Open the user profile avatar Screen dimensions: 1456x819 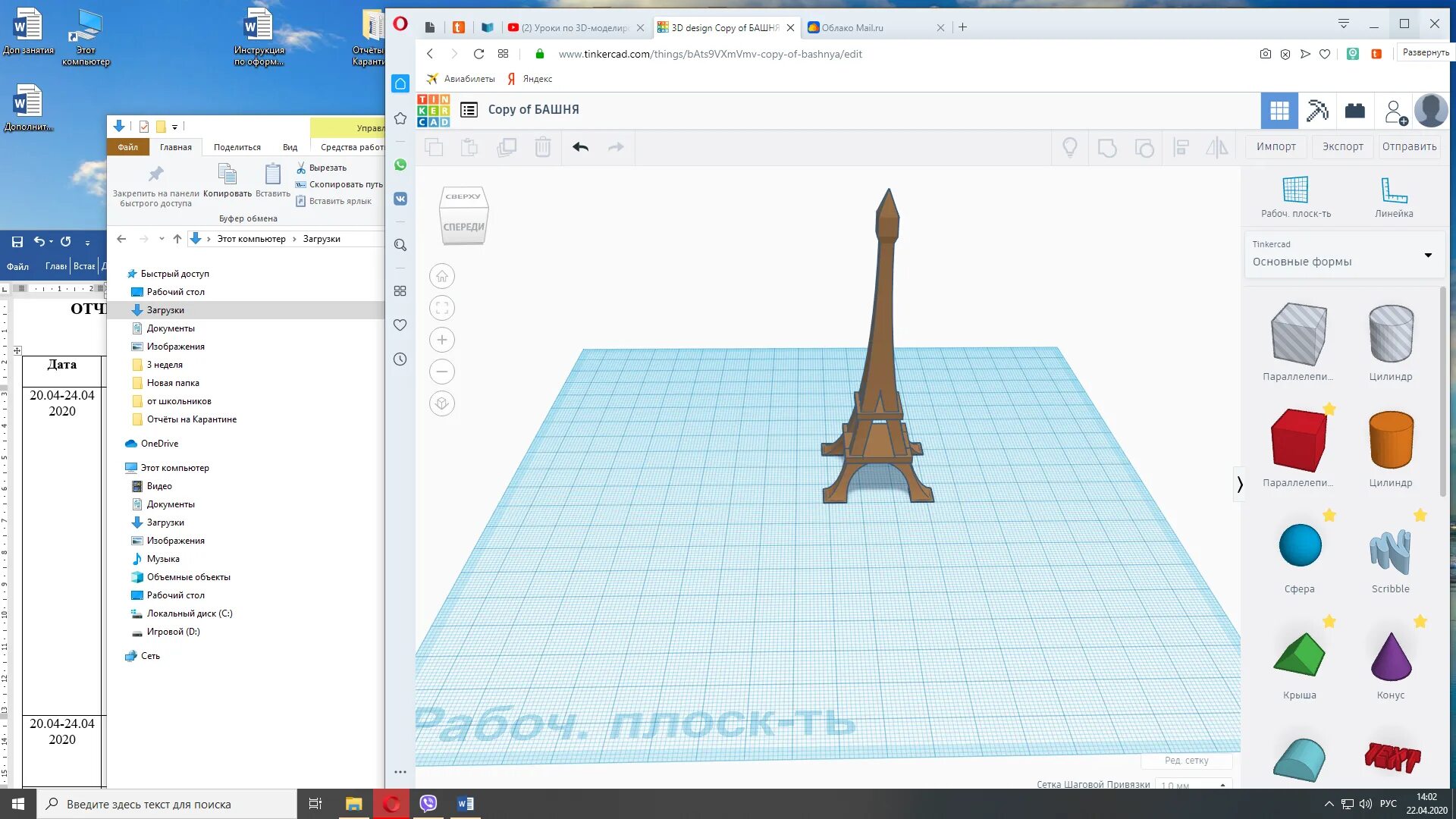point(1431,111)
